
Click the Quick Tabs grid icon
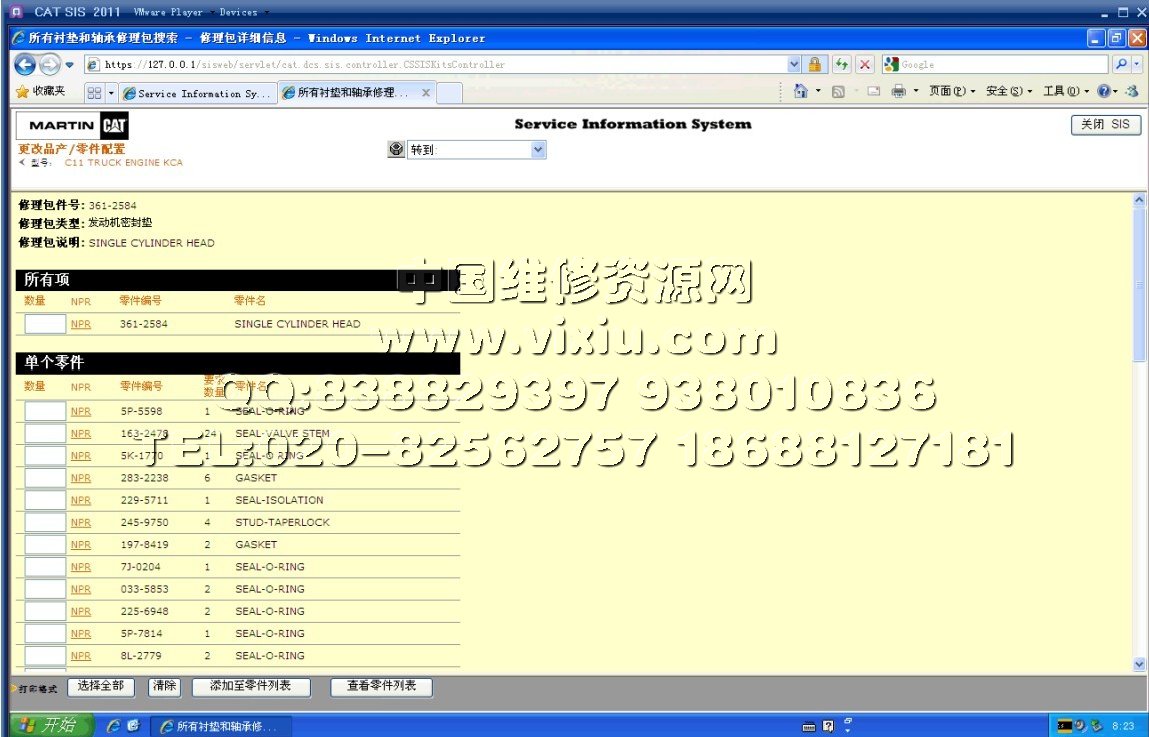tap(94, 93)
